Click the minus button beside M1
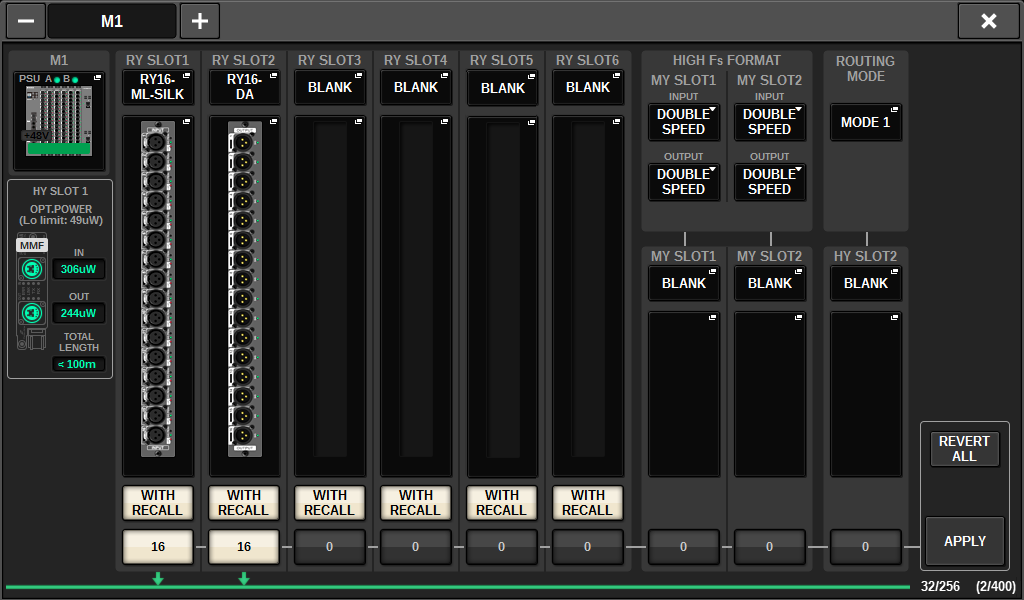The height and width of the screenshot is (600, 1024). click(24, 21)
